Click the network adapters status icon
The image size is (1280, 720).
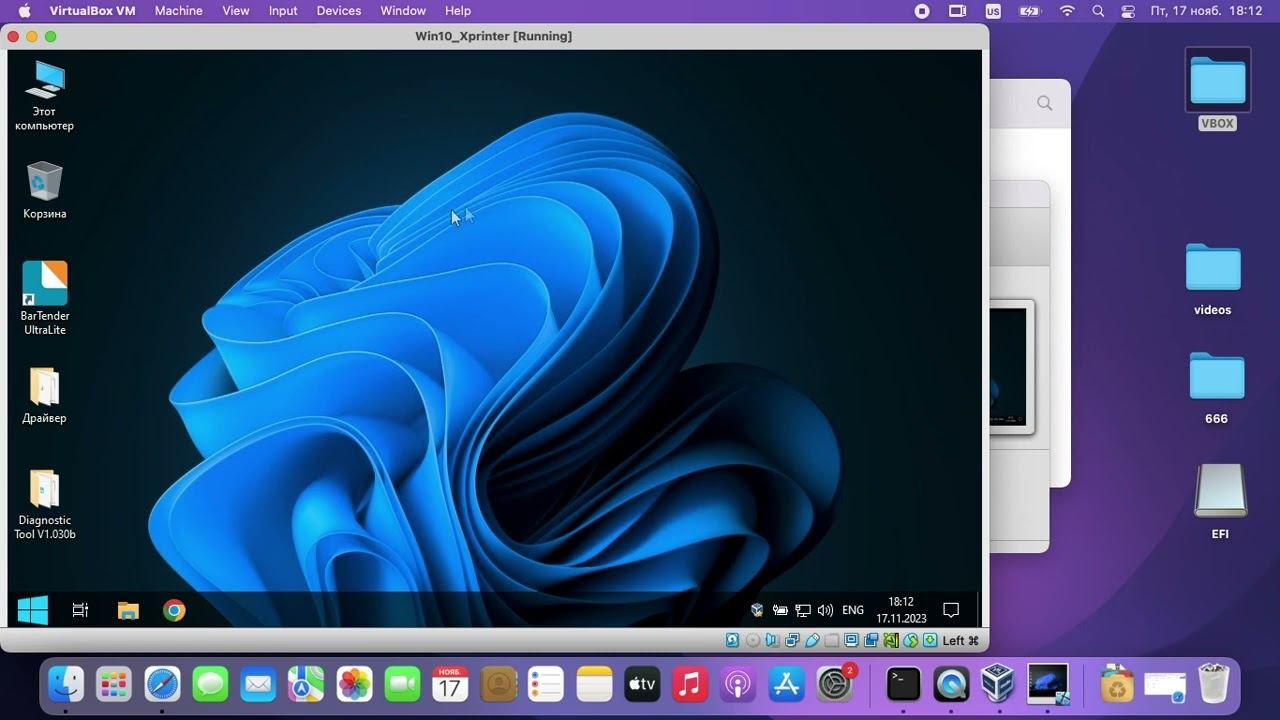792,640
